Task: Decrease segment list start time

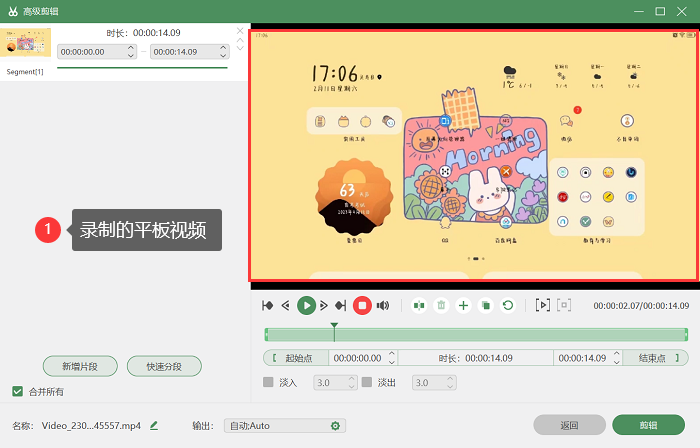Action: coord(131,55)
